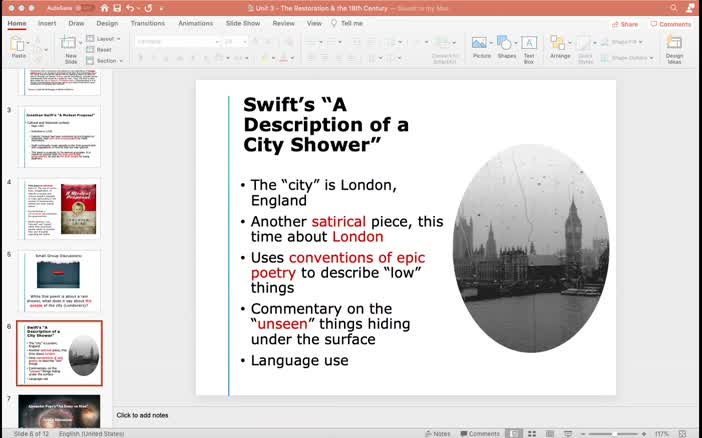The image size is (702, 438).
Task: Open the Layout dropdown
Action: tap(103, 39)
